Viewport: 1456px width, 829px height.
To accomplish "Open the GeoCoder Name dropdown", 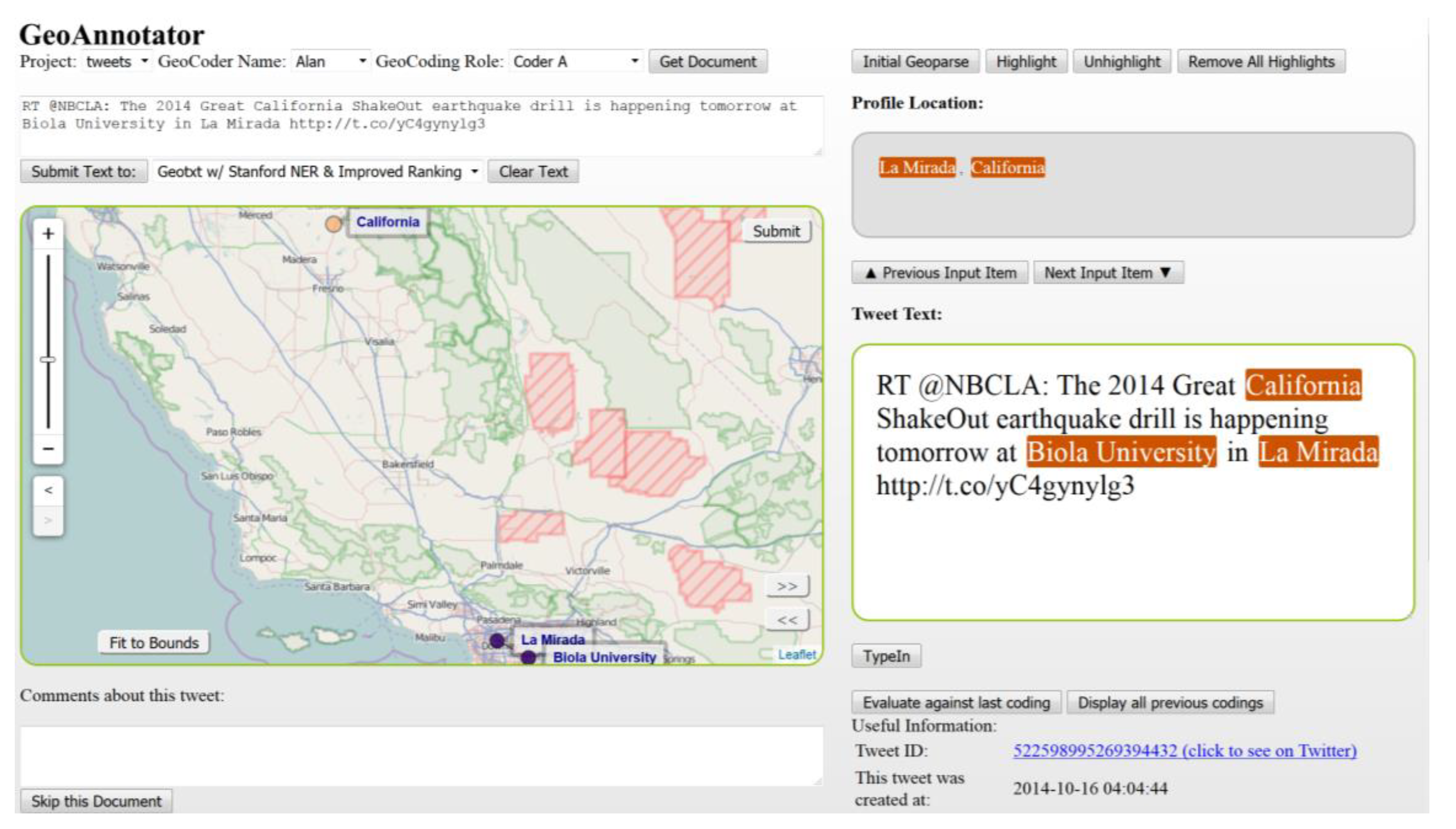I will (x=330, y=61).
